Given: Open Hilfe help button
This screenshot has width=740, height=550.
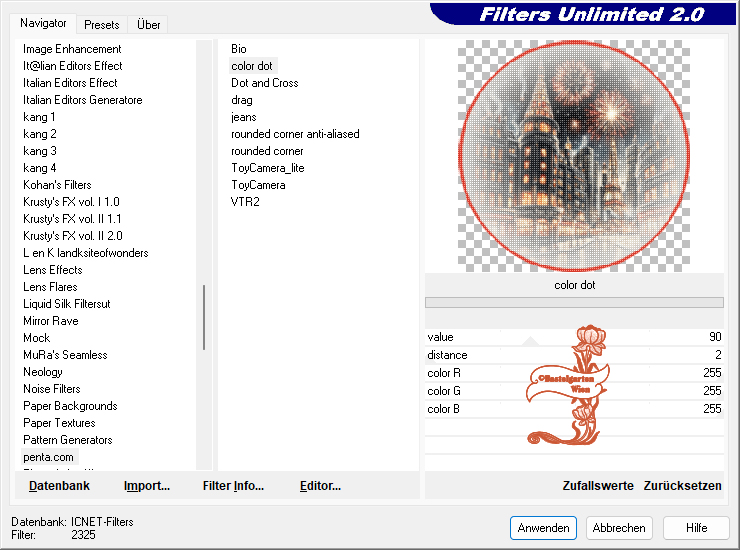Looking at the screenshot, I should click(696, 528).
